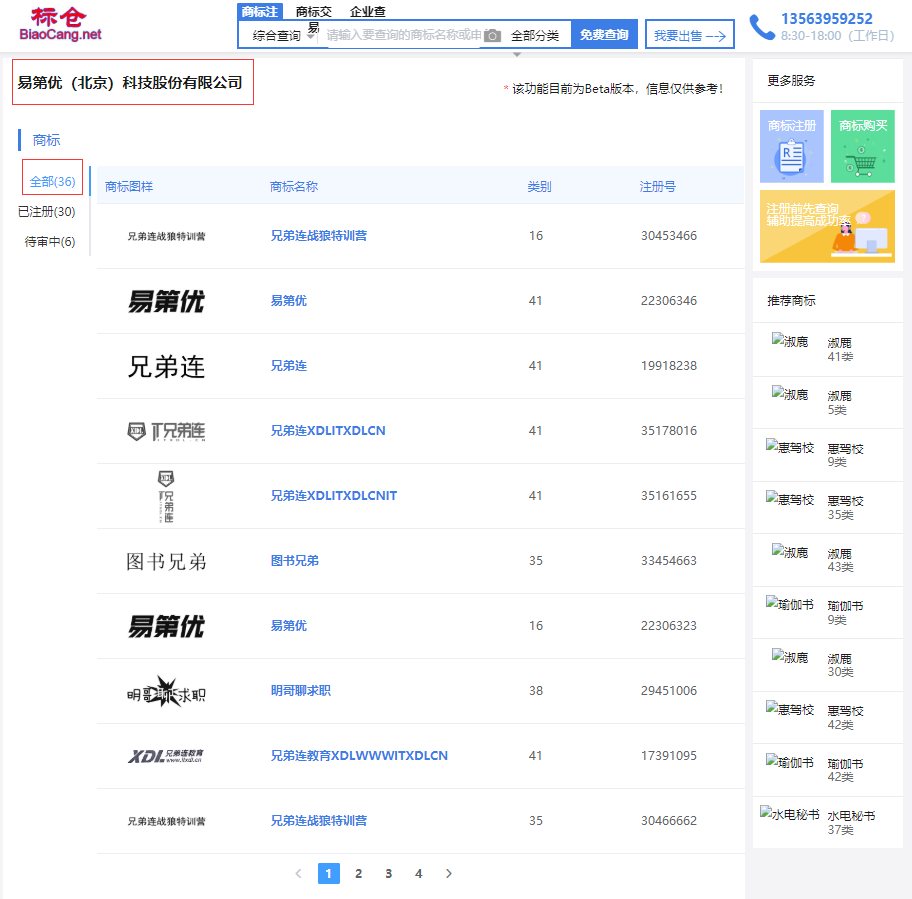Screen dimensions: 912x899
Task: Click the phone icon beside the number
Action: point(762,27)
